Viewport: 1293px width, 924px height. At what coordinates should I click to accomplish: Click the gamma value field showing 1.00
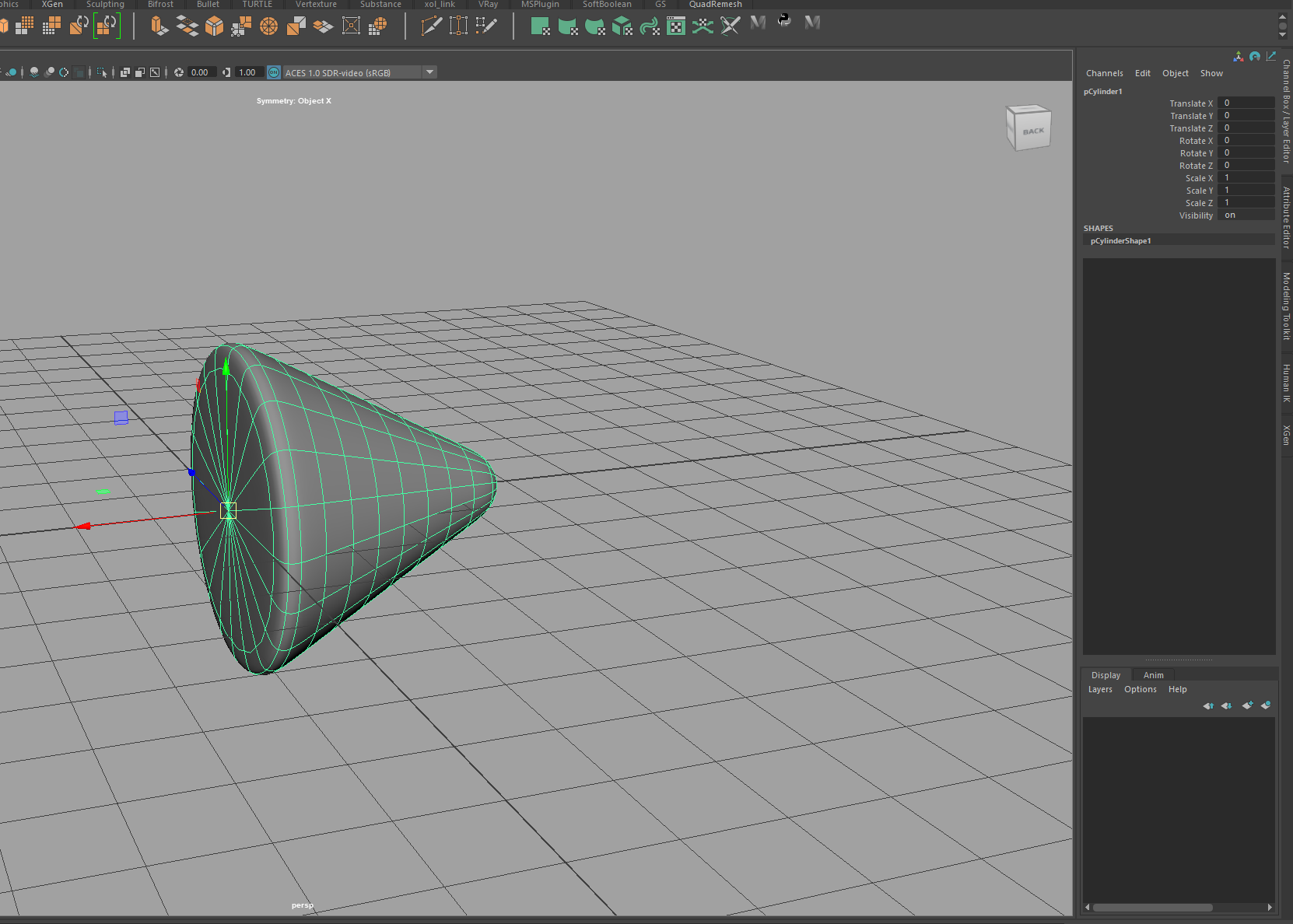coord(248,72)
